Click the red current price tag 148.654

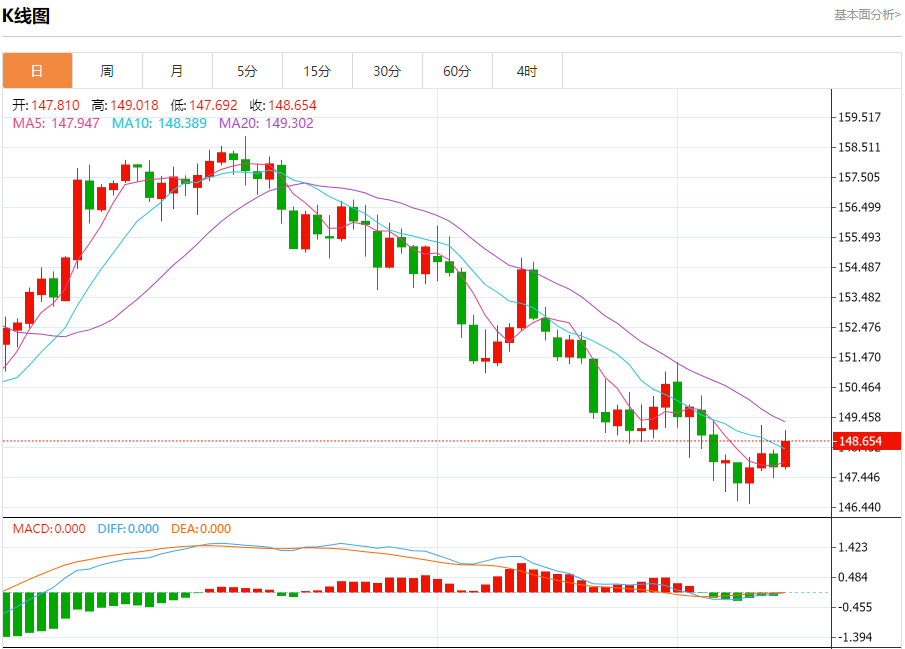[866, 441]
